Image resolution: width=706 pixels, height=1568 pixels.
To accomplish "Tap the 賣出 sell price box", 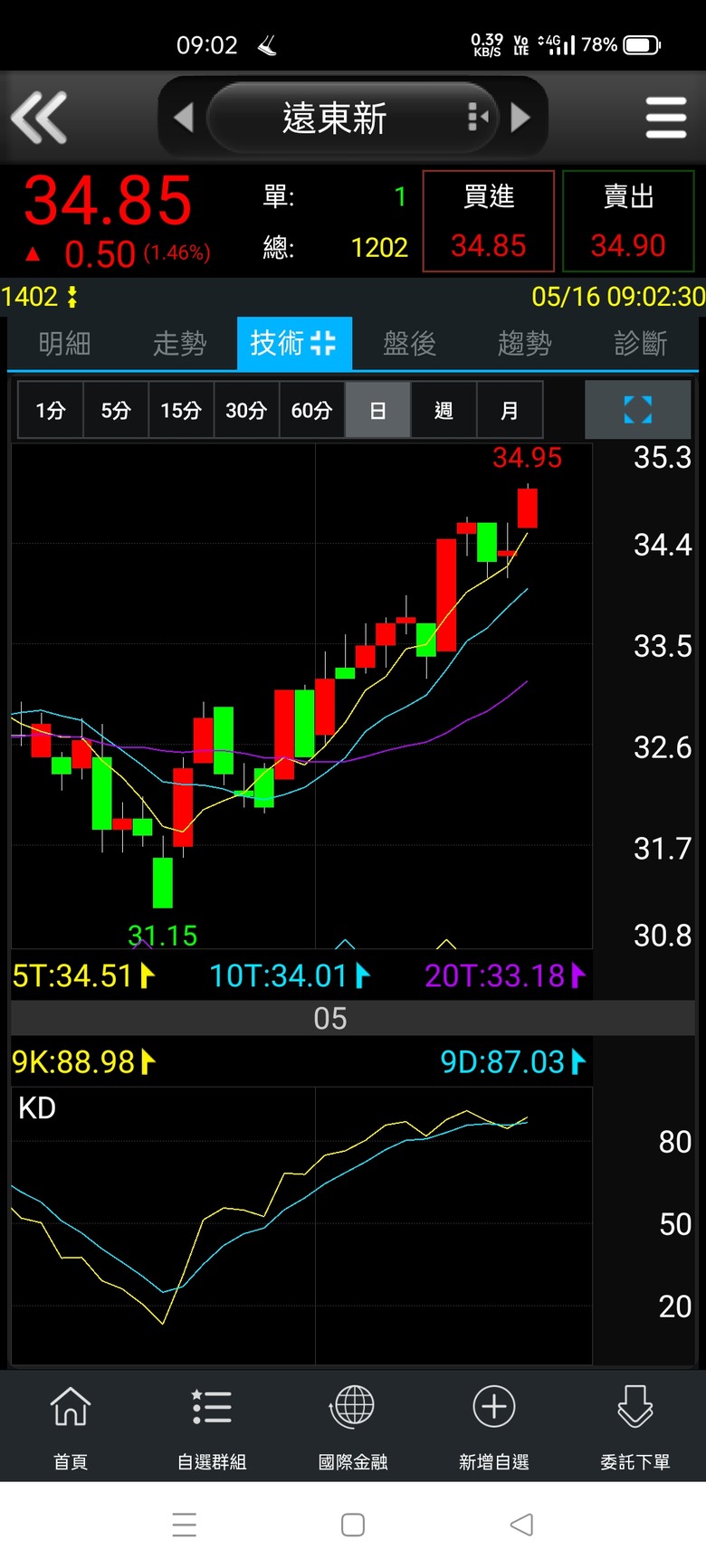I will click(x=628, y=221).
